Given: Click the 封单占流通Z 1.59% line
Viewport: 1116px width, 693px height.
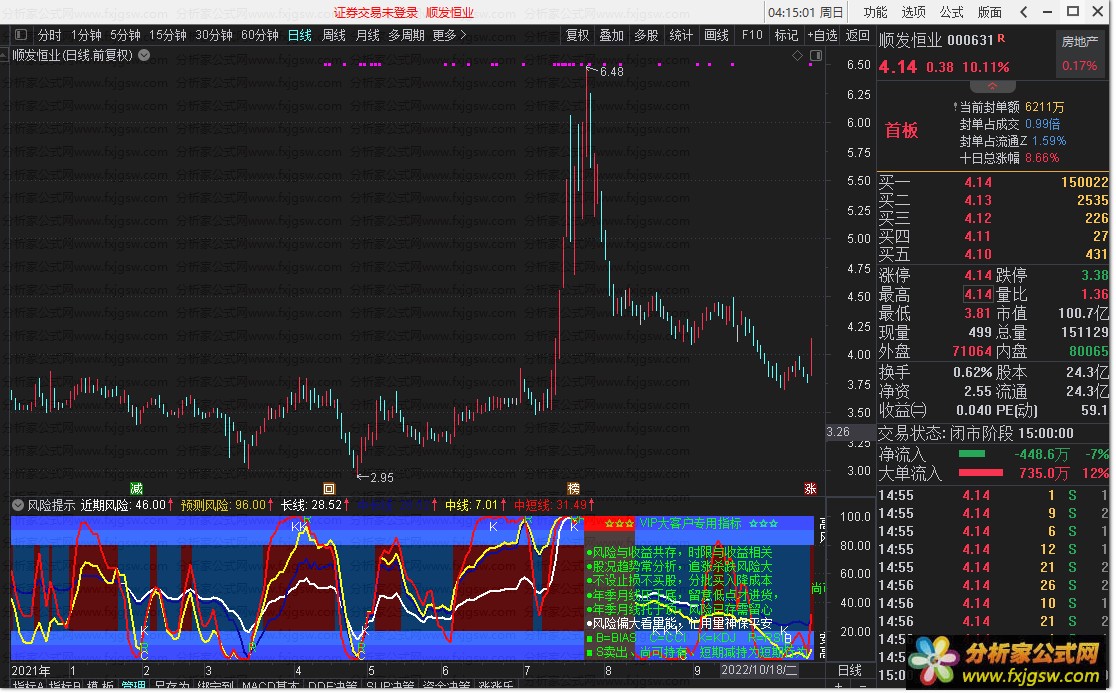Looking at the screenshot, I should [1013, 141].
